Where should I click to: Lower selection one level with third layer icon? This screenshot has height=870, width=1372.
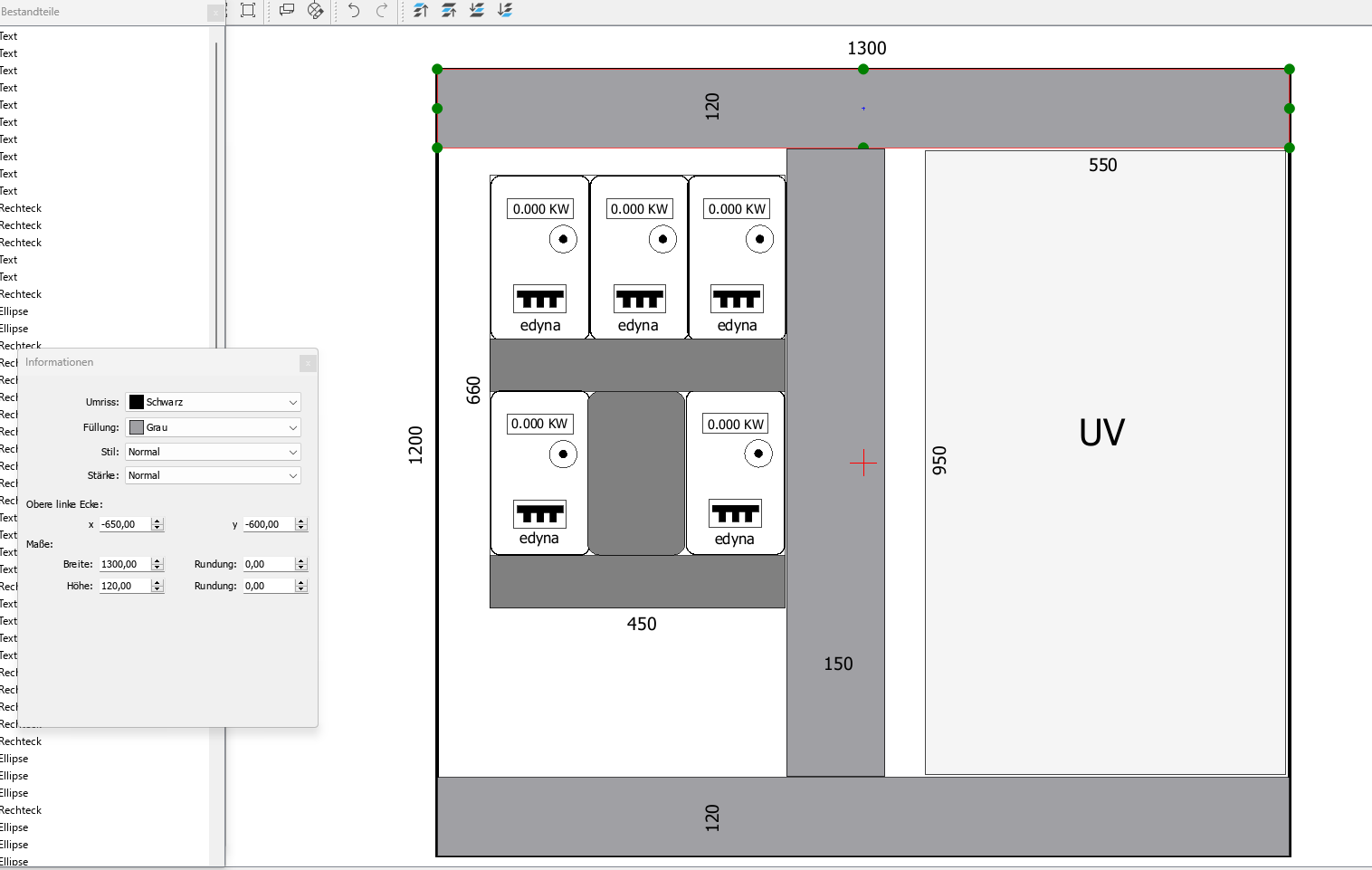point(477,10)
